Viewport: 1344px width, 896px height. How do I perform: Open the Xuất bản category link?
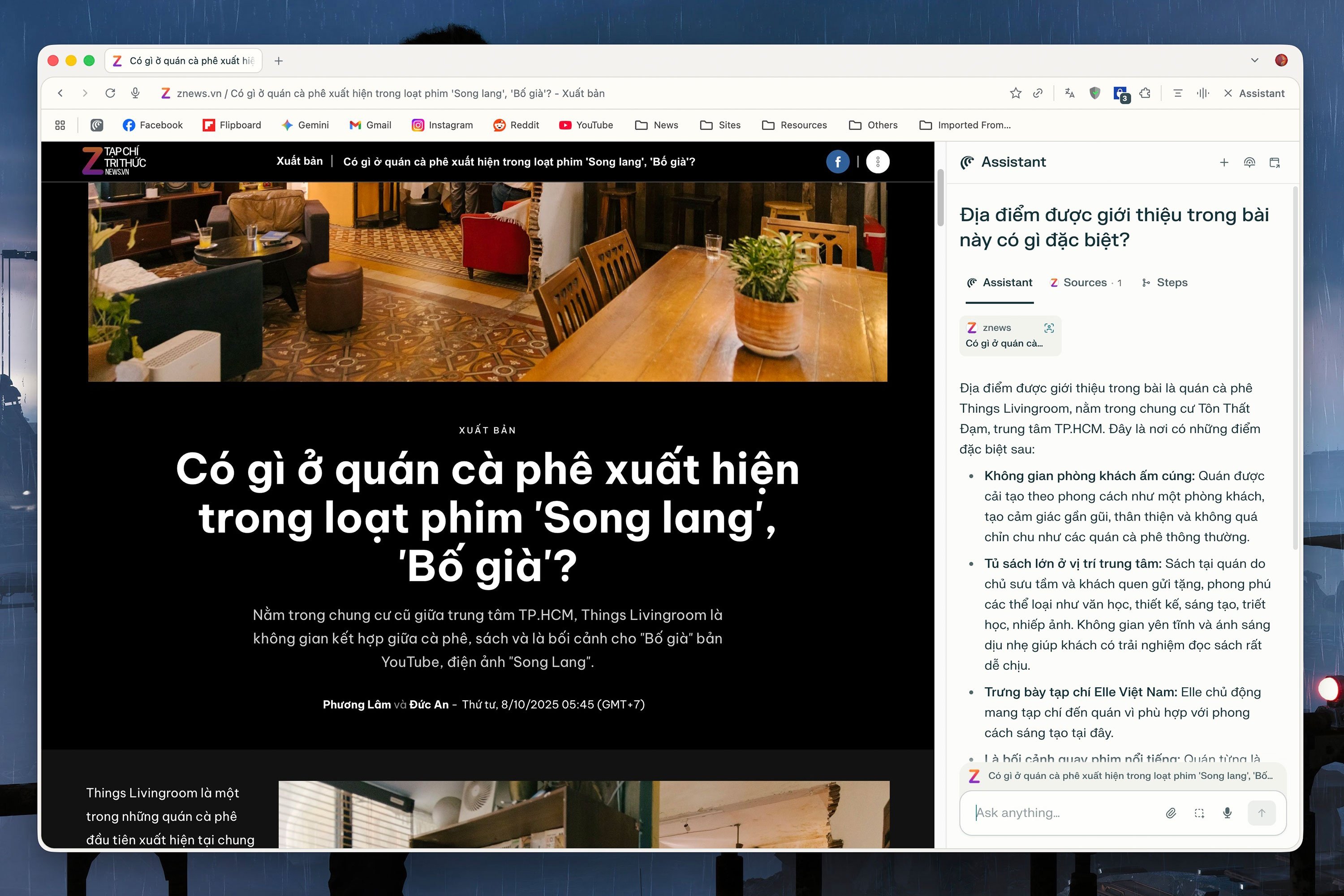click(x=299, y=161)
